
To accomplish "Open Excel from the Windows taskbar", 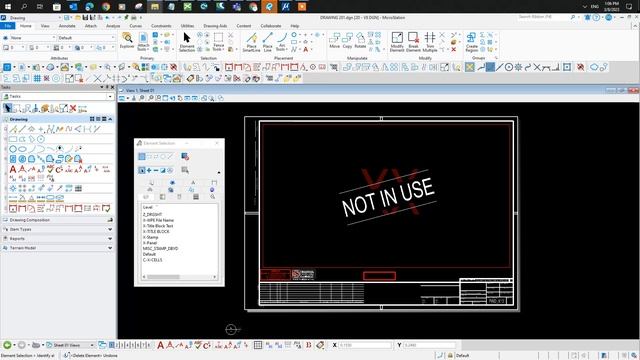I will (187, 7).
